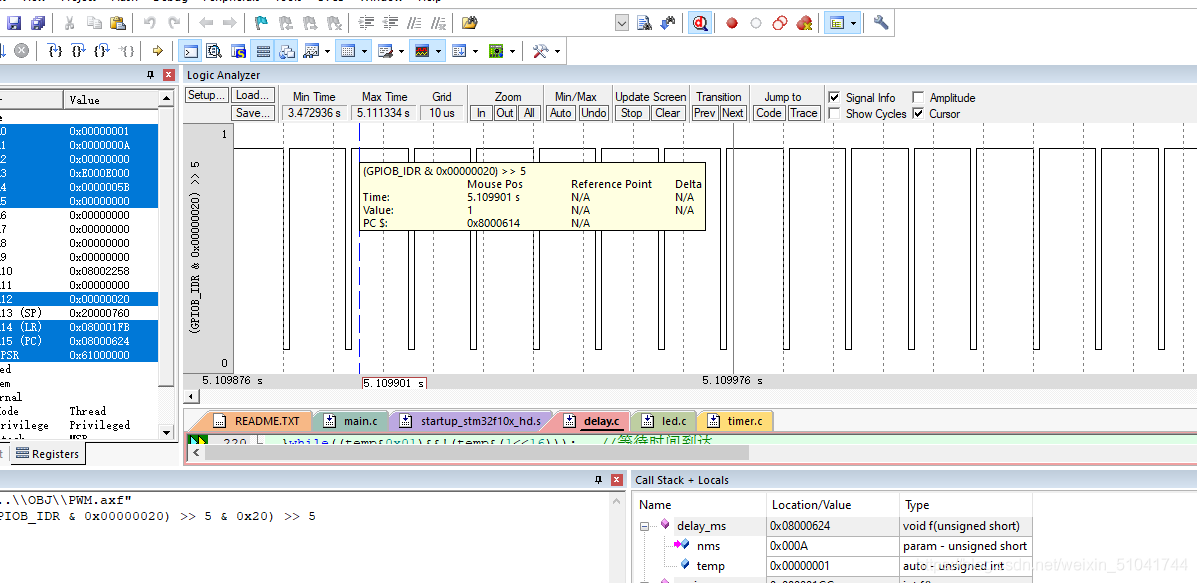
Task: Enable the Amplitude checkbox
Action: coord(918,98)
